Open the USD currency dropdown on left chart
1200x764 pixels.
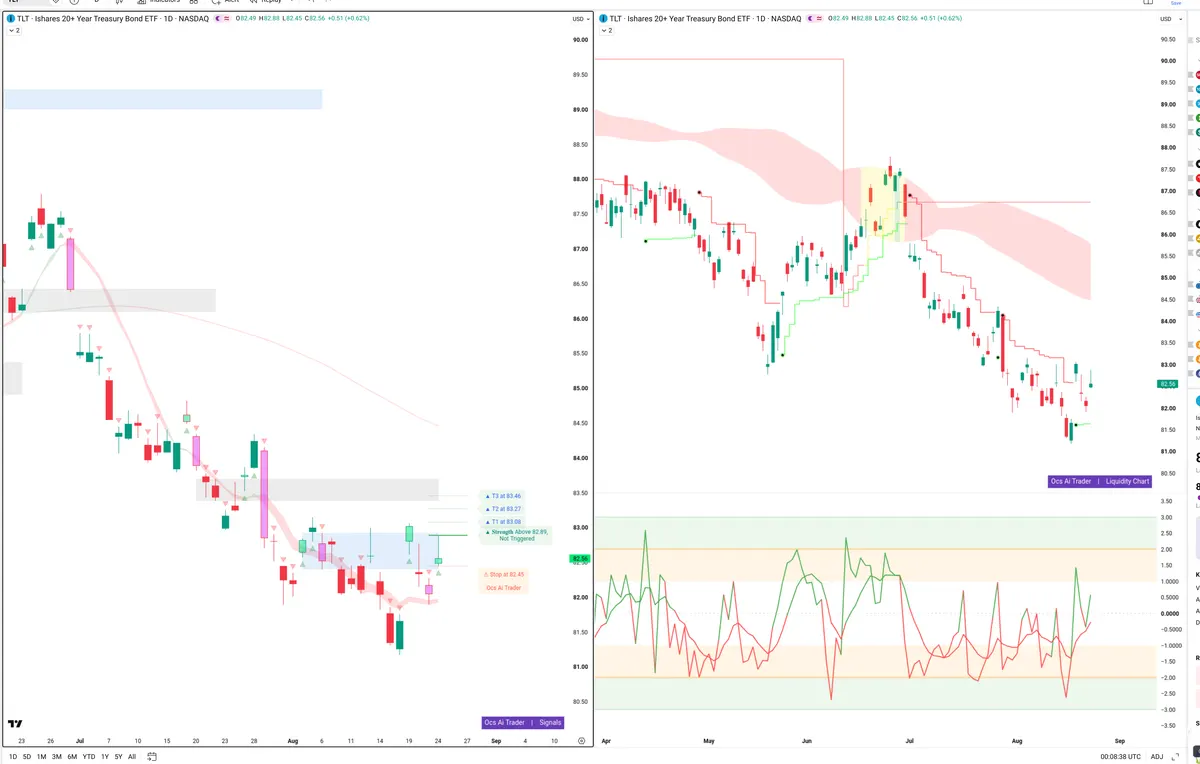point(579,19)
